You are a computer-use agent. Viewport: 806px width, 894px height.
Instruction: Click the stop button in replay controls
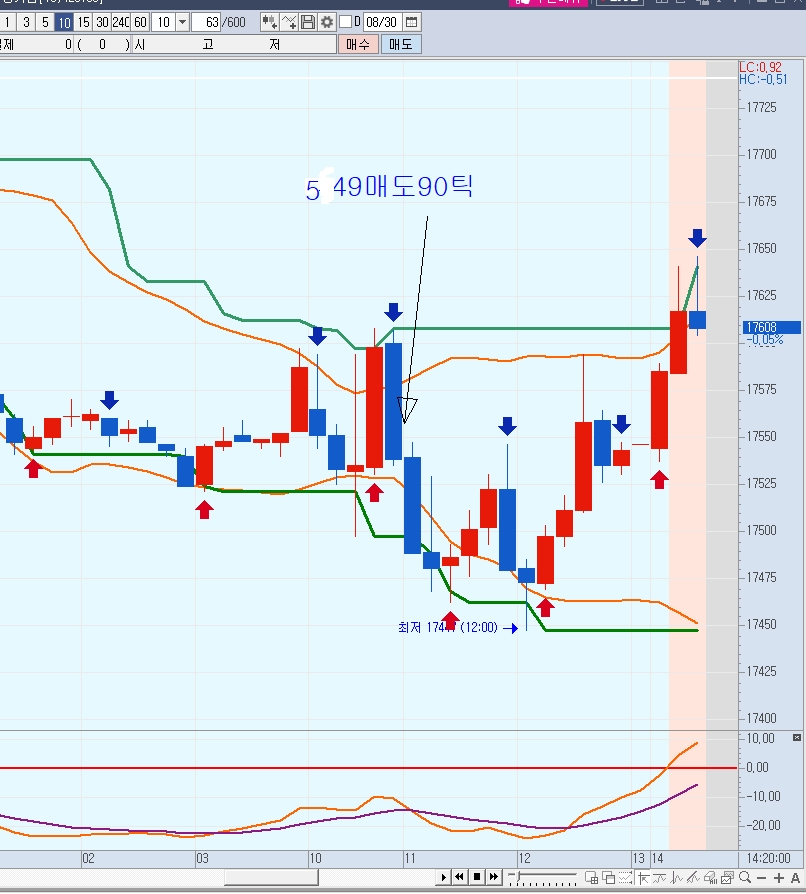coord(477,877)
